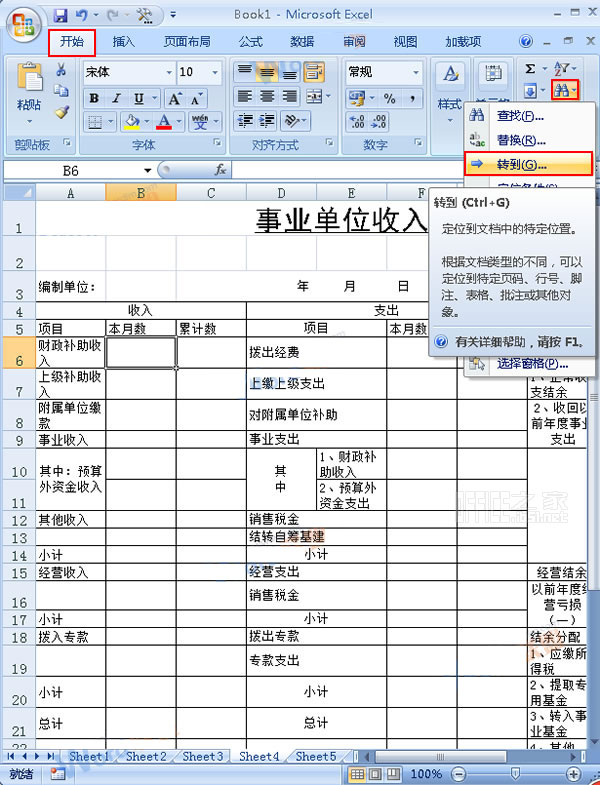
Task: Click the Cut scissors icon
Action: (61, 71)
